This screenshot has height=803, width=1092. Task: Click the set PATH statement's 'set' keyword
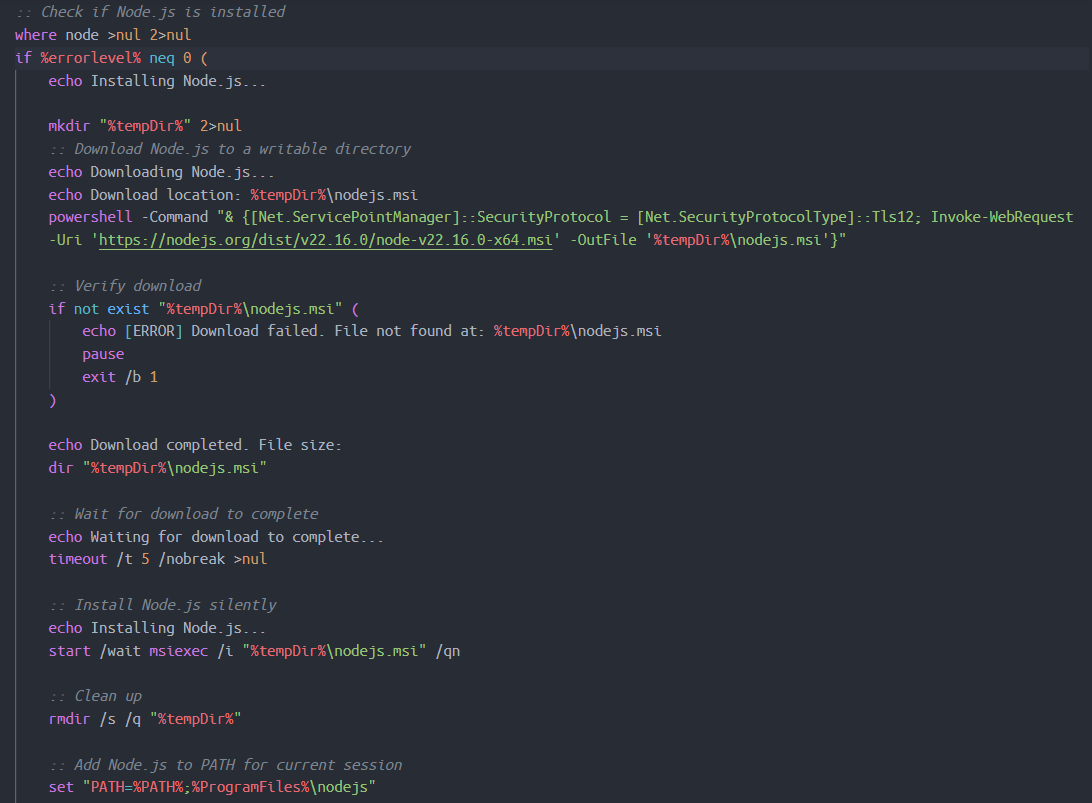click(61, 788)
